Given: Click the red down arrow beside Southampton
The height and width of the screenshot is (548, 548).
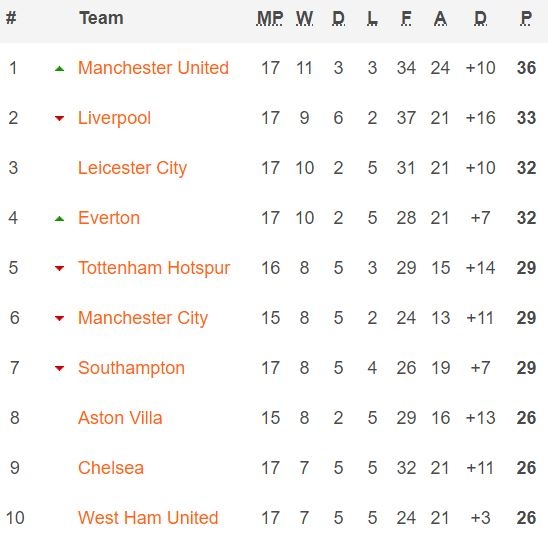Looking at the screenshot, I should coord(59,368).
